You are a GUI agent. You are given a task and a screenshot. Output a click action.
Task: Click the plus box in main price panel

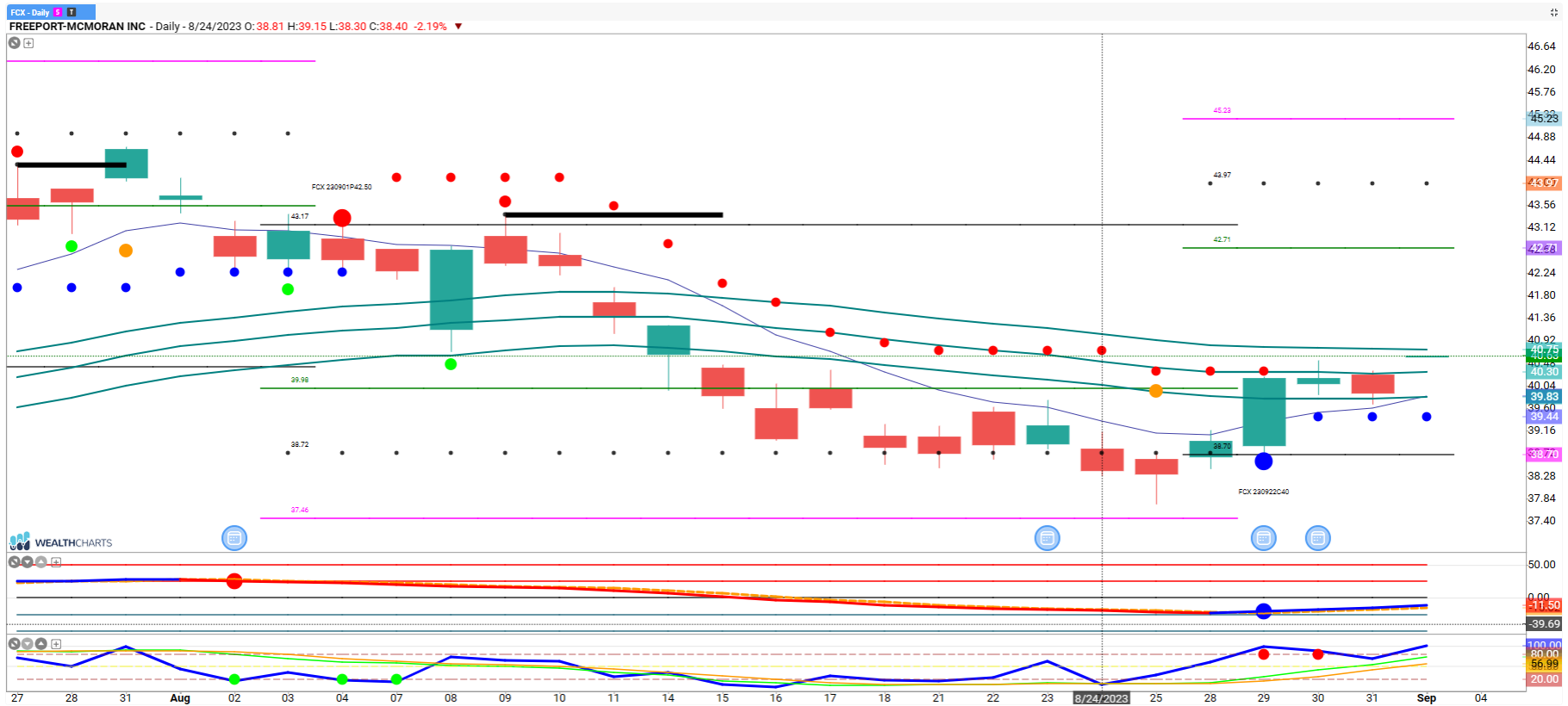point(28,43)
